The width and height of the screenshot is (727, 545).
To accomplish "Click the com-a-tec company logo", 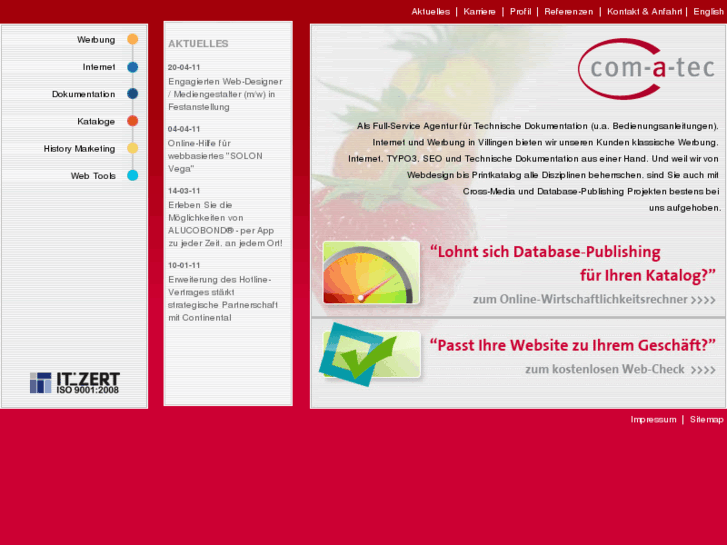I will [647, 69].
